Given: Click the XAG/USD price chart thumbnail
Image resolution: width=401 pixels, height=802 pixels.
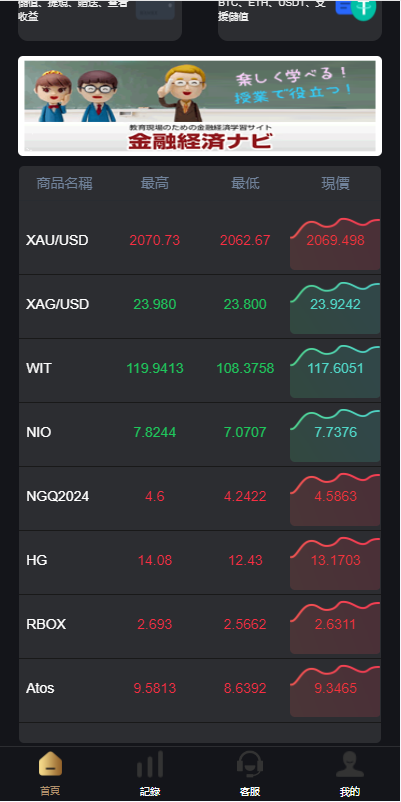Looking at the screenshot, I should tap(335, 308).
